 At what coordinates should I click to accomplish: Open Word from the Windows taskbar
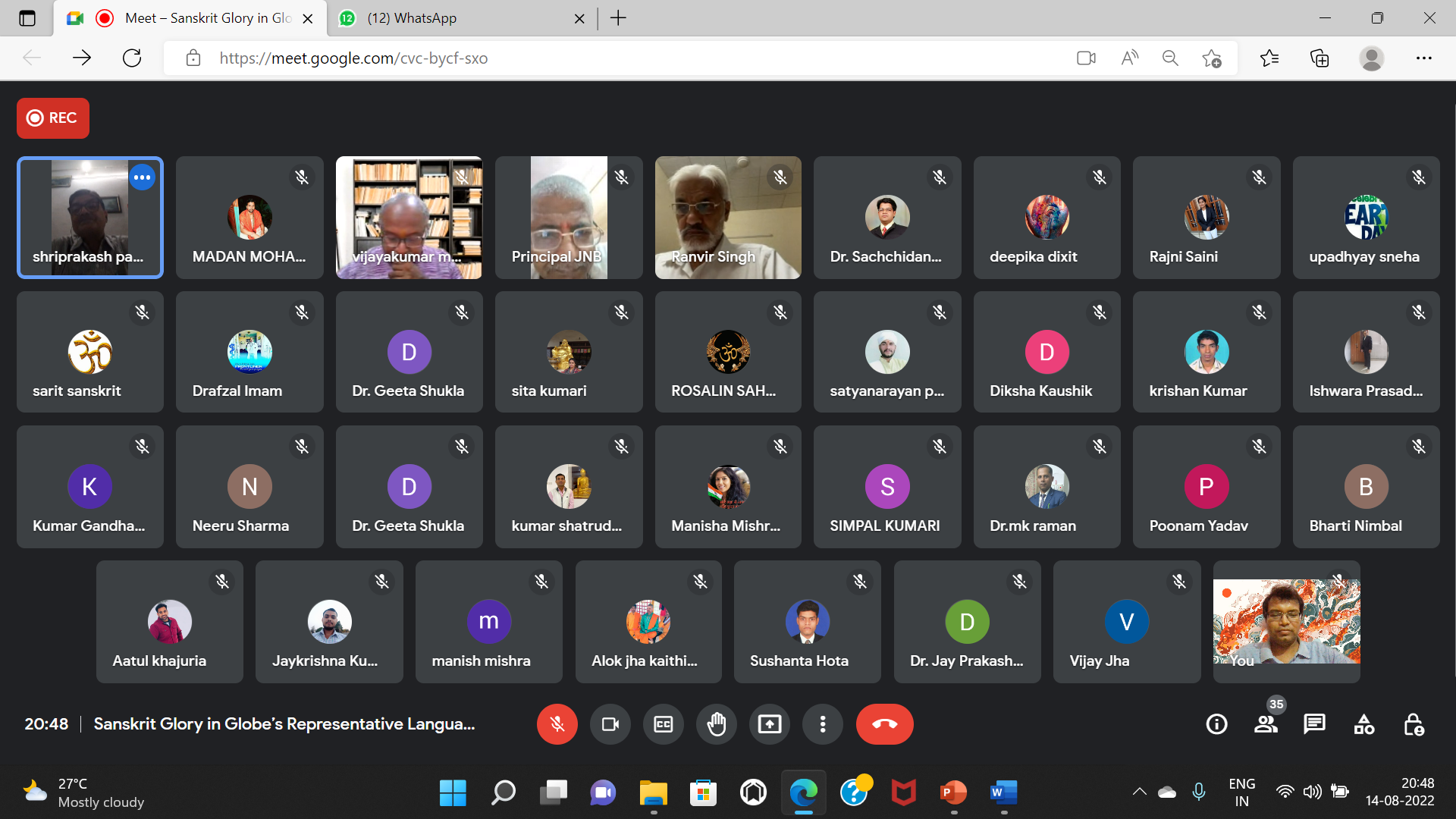coord(1003,792)
